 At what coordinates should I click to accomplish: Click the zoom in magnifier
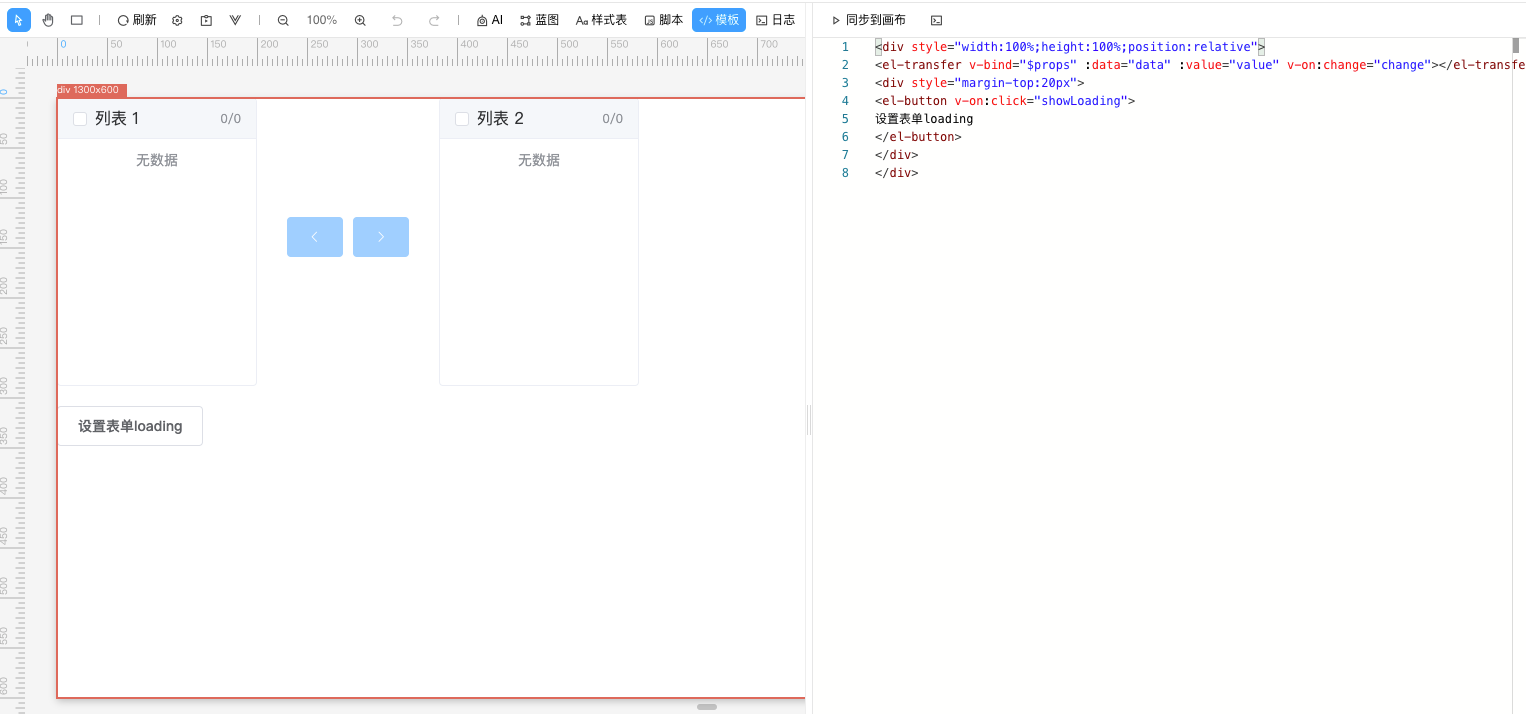[x=359, y=19]
